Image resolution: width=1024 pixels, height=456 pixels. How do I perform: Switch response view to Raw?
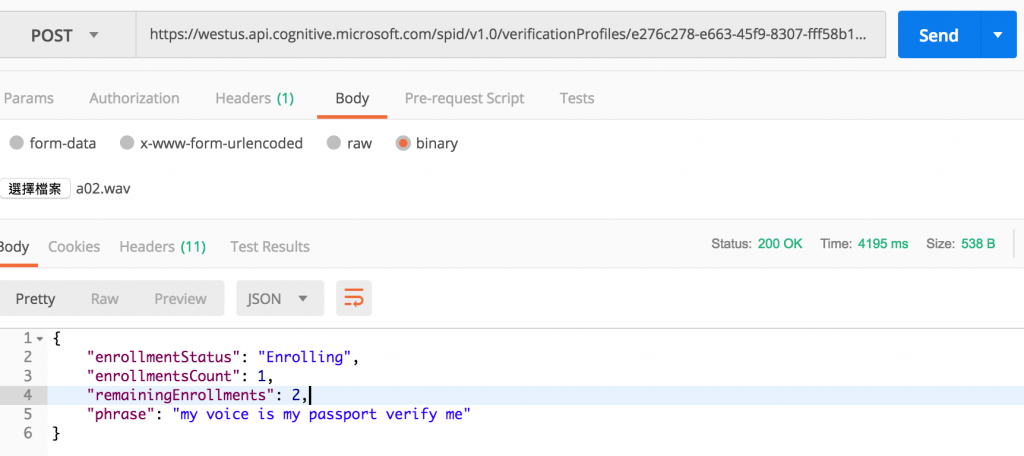coord(104,299)
